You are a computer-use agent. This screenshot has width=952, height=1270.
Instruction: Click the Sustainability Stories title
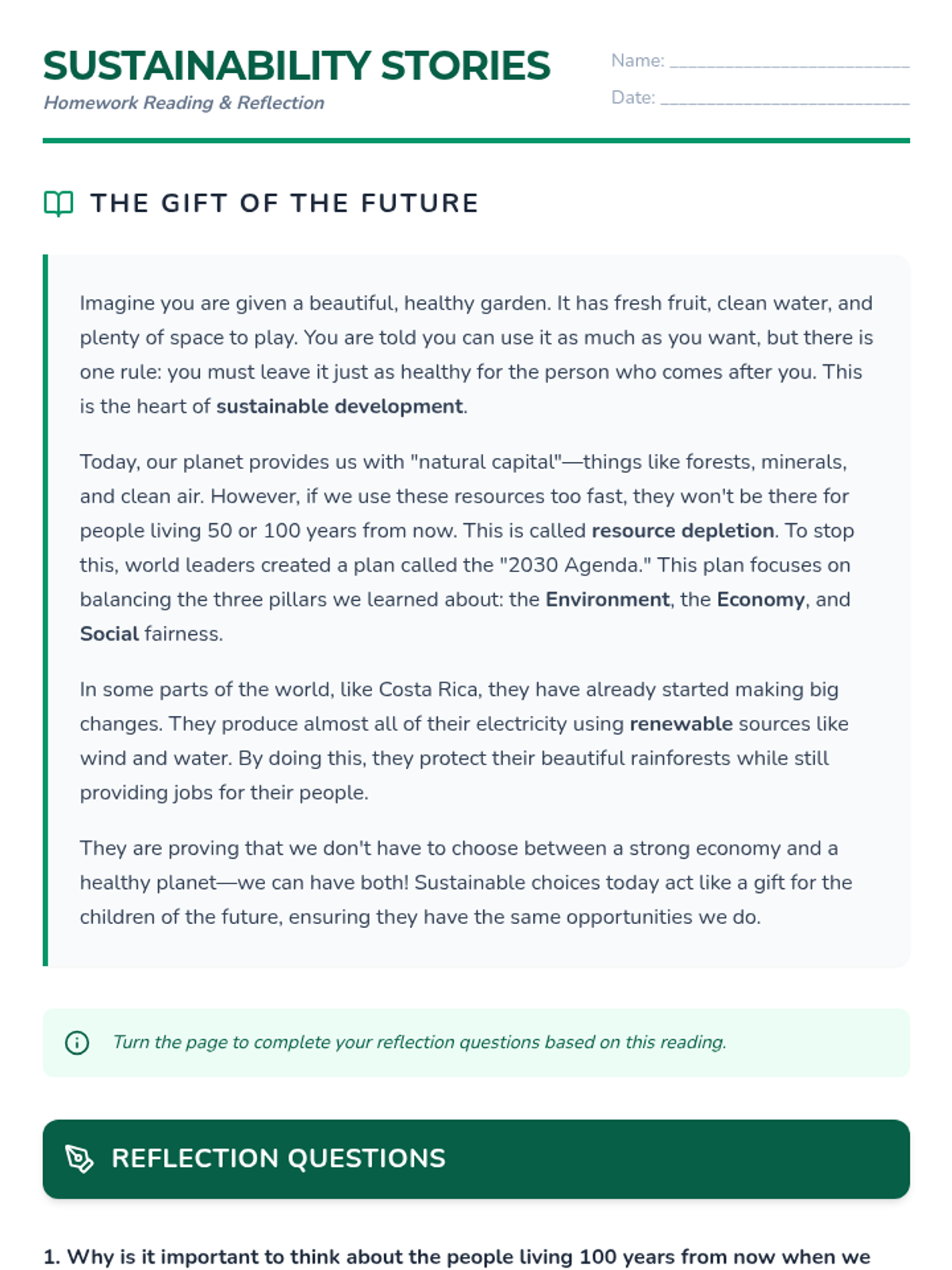click(x=297, y=66)
